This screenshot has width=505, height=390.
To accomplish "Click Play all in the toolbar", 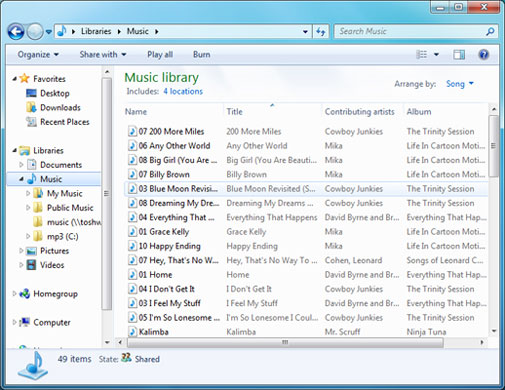I will point(160,54).
